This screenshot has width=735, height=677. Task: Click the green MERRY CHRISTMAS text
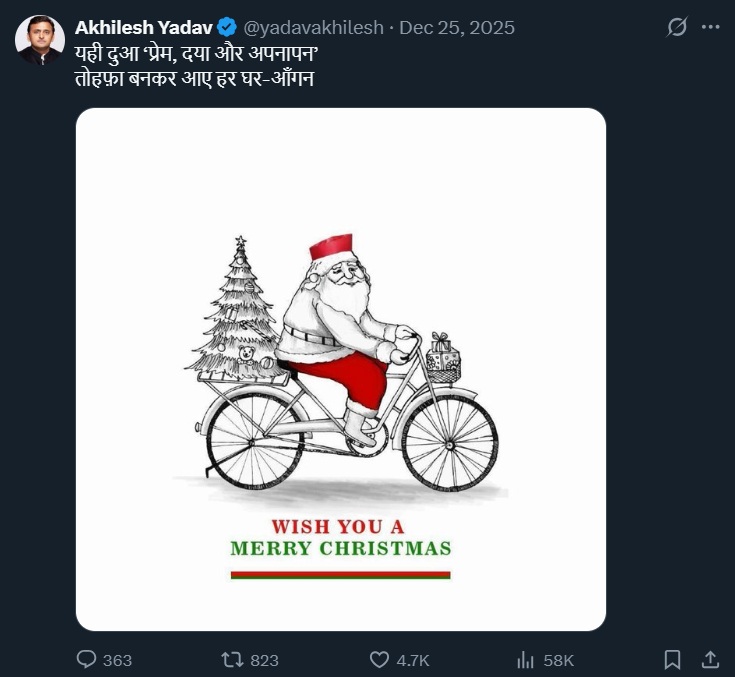[x=340, y=549]
